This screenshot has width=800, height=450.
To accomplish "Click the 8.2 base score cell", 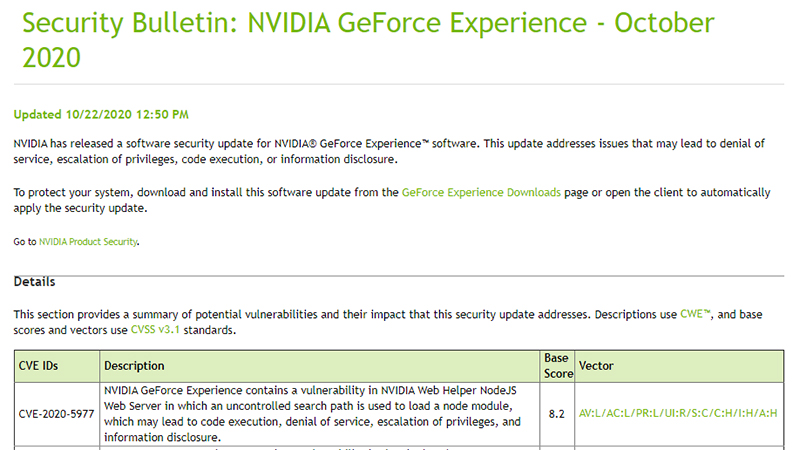I will tap(557, 413).
